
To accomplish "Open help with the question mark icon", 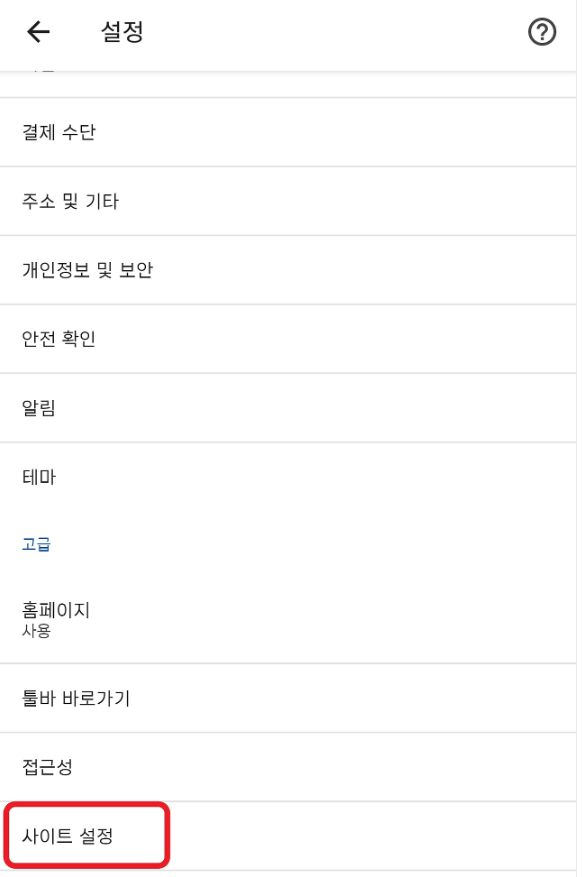I will [x=543, y=31].
